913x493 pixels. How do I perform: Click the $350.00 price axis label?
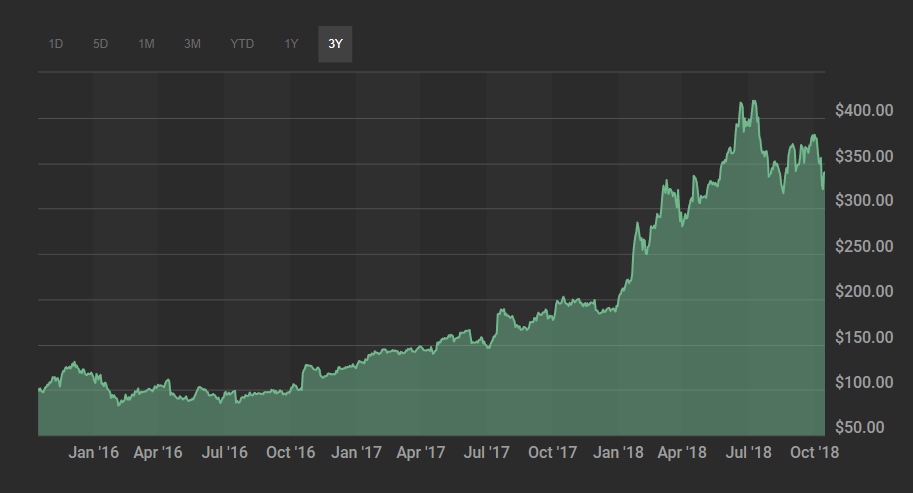point(864,156)
